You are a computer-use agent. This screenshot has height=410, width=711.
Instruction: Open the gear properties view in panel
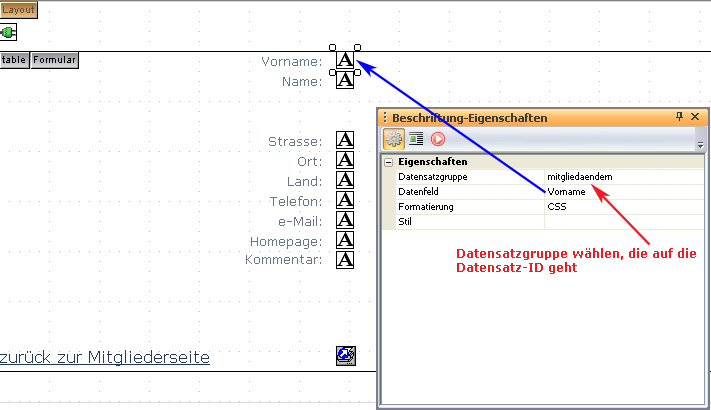click(x=394, y=139)
